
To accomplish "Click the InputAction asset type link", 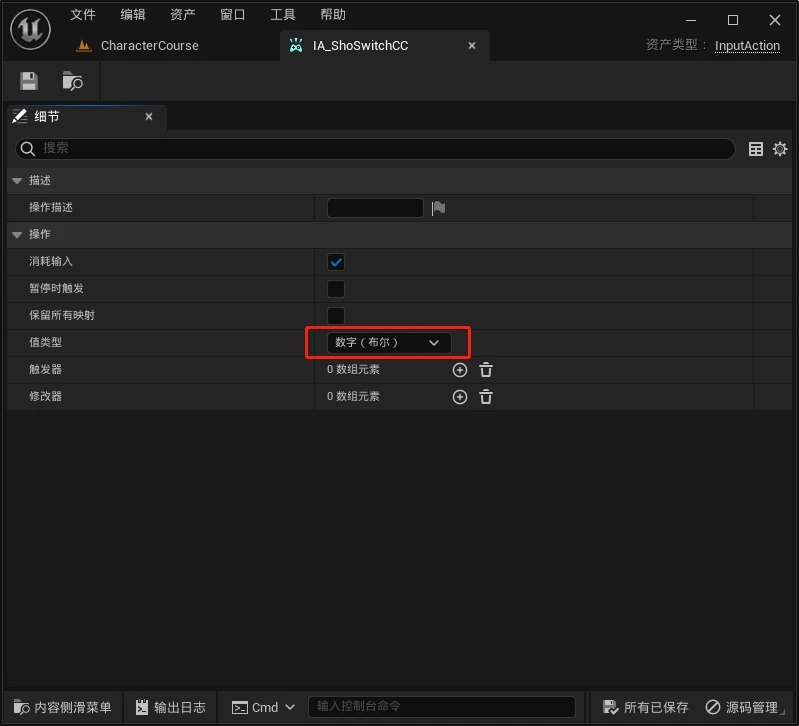I will pos(747,45).
